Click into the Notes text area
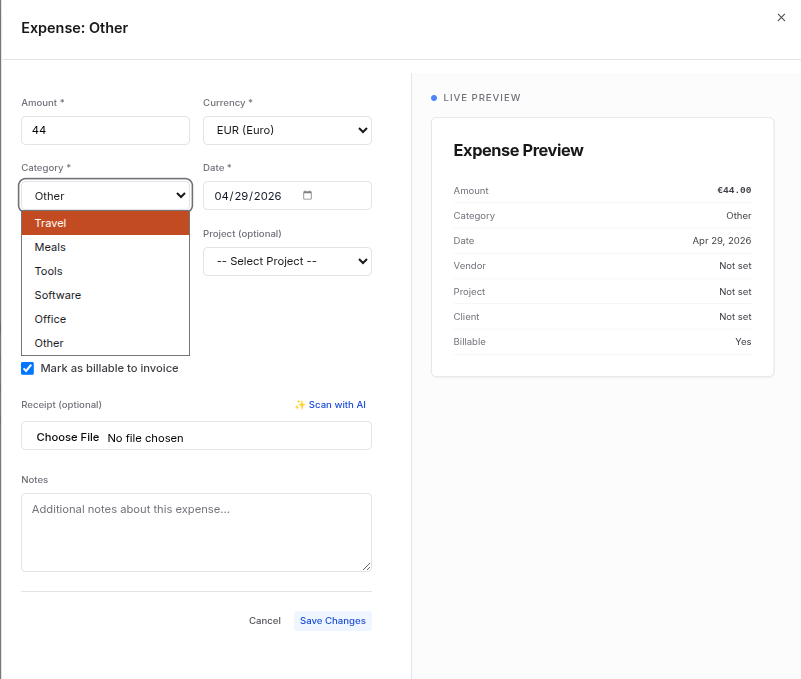Image resolution: width=801 pixels, height=679 pixels. (196, 532)
